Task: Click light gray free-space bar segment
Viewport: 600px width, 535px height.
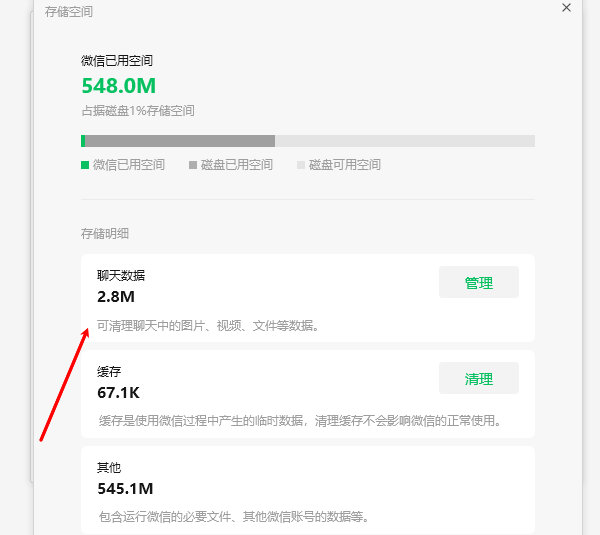Action: [x=404, y=141]
